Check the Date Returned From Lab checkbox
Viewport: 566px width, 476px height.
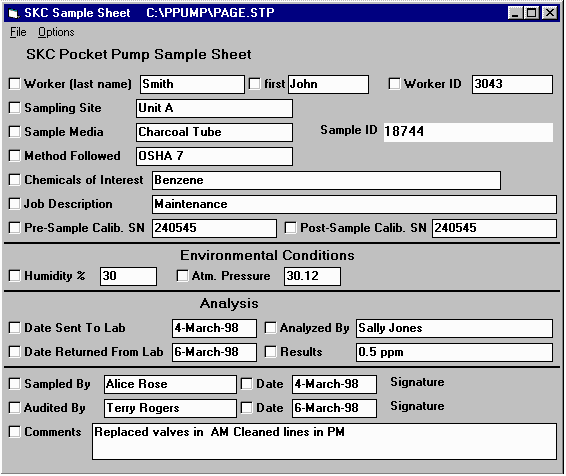tap(14, 351)
